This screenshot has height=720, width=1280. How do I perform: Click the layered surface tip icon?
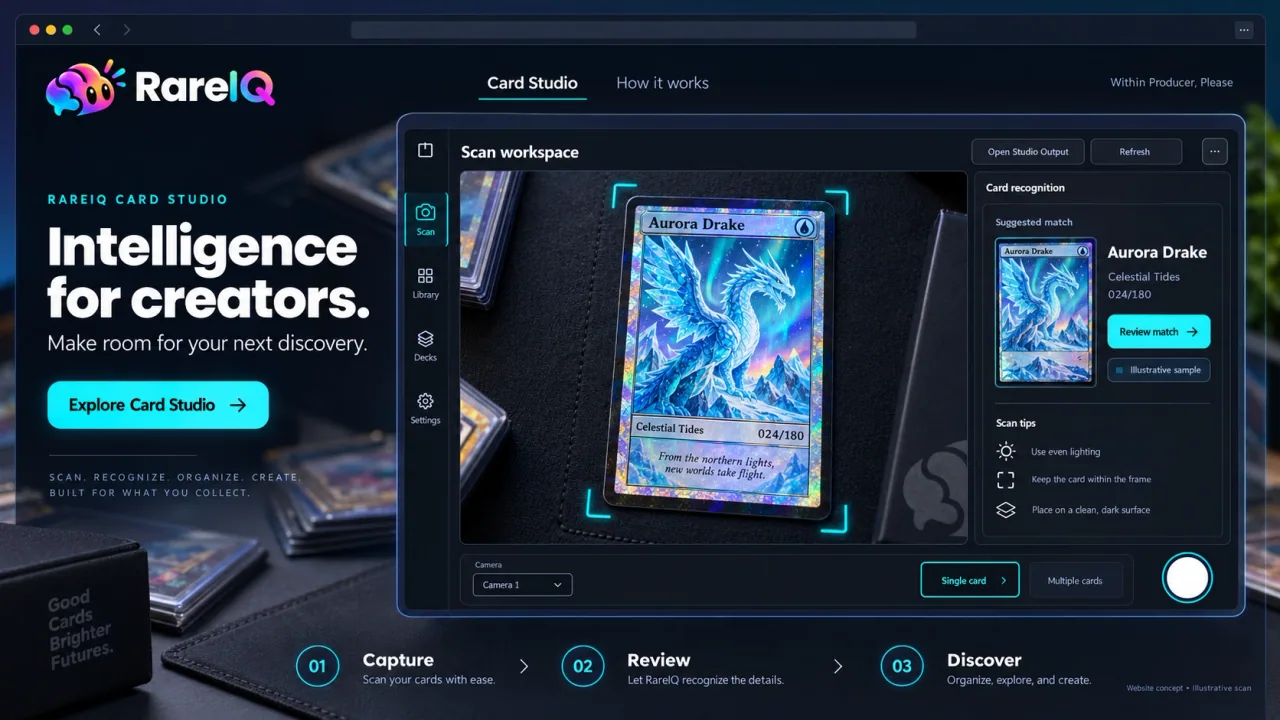[1006, 510]
